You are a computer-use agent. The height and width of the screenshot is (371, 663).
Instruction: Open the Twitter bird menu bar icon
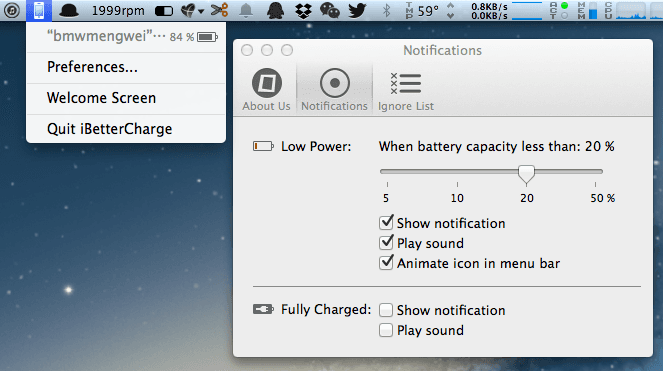coord(357,11)
